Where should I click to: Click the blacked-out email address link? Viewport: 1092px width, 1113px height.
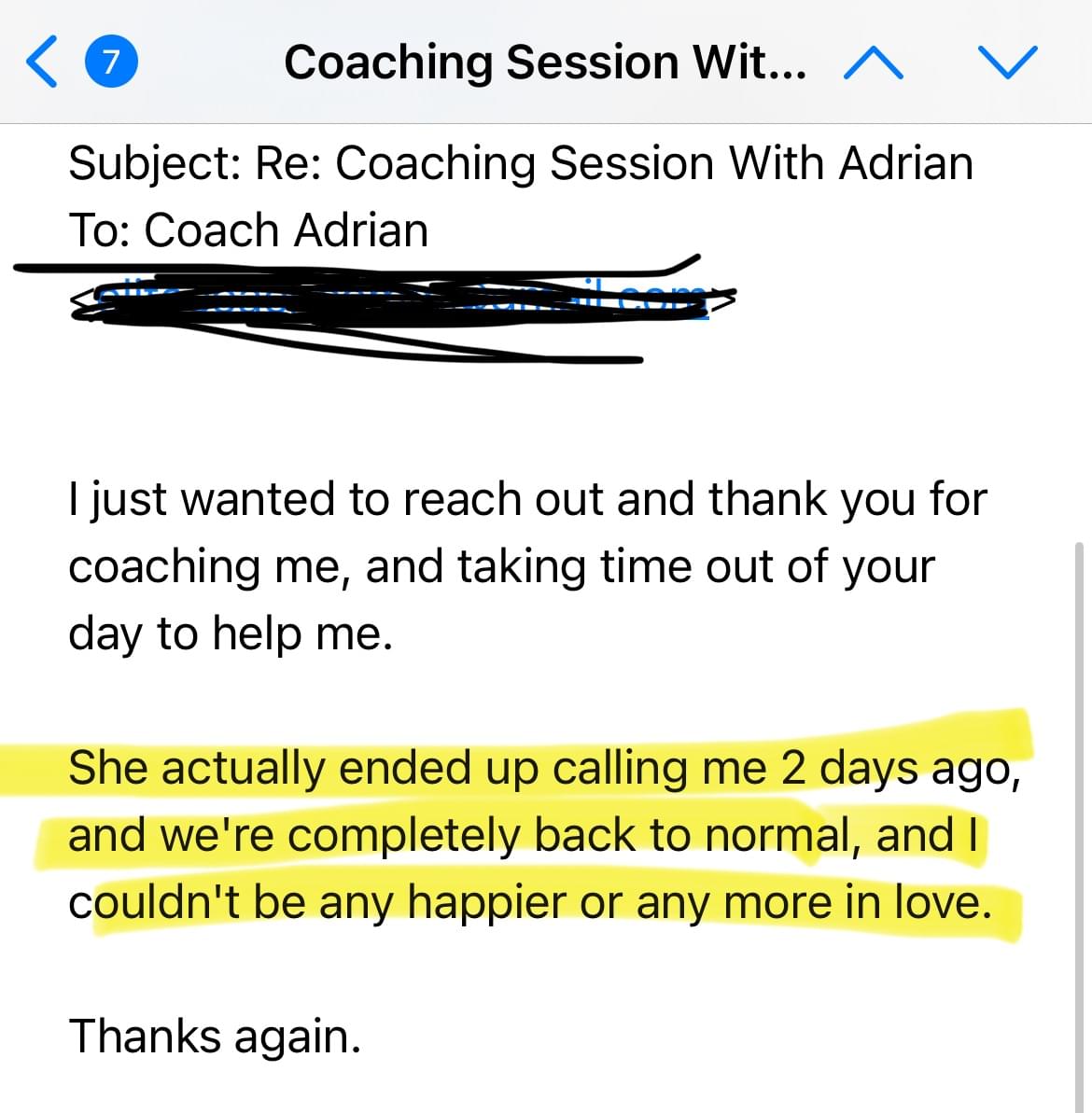[x=403, y=304]
